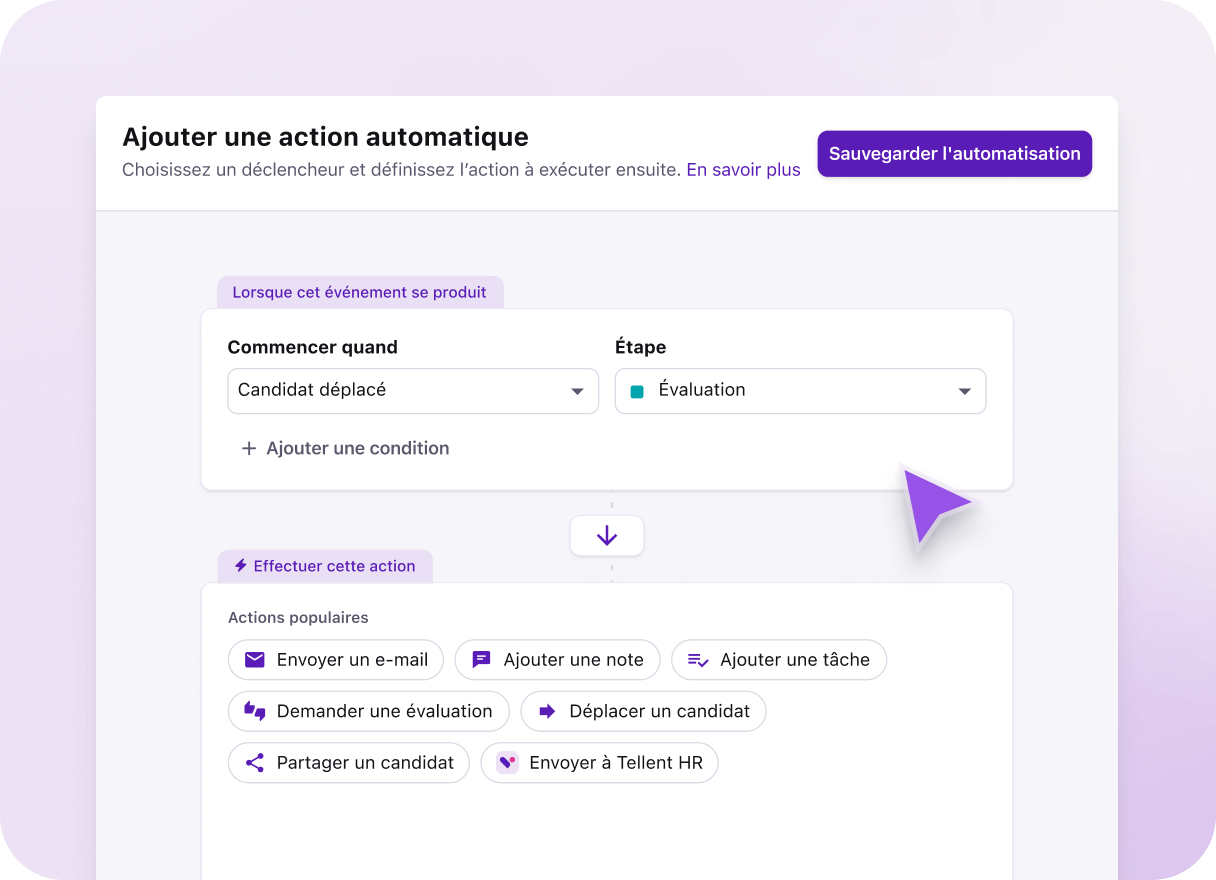The height and width of the screenshot is (880, 1216).
Task: Click 'Sauvegarder l'automatisation'
Action: (954, 154)
